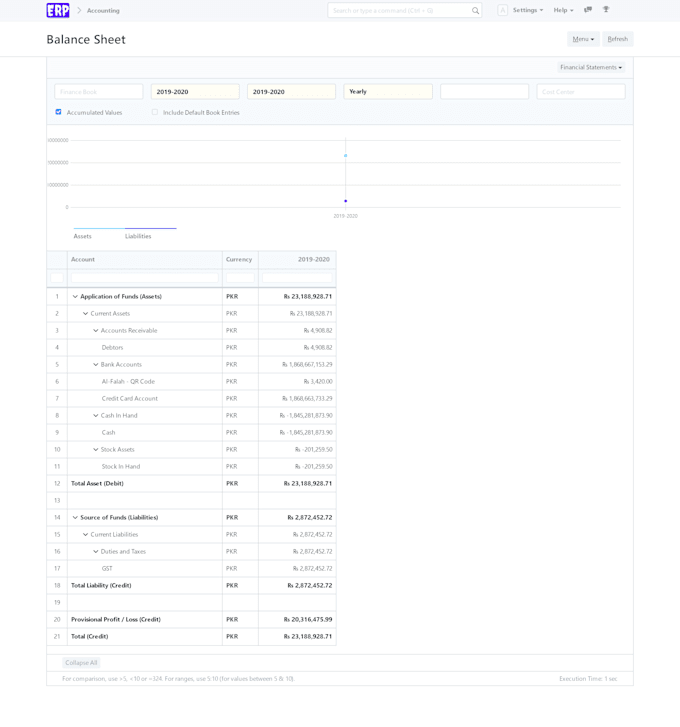Collapse the Accounts Receivable node
This screenshot has width=680, height=727.
point(95,331)
